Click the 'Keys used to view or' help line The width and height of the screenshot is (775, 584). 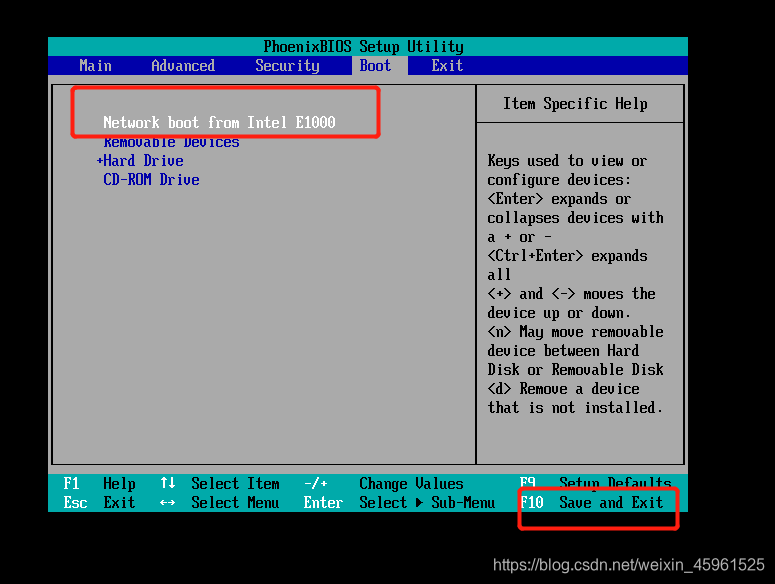[567, 161]
